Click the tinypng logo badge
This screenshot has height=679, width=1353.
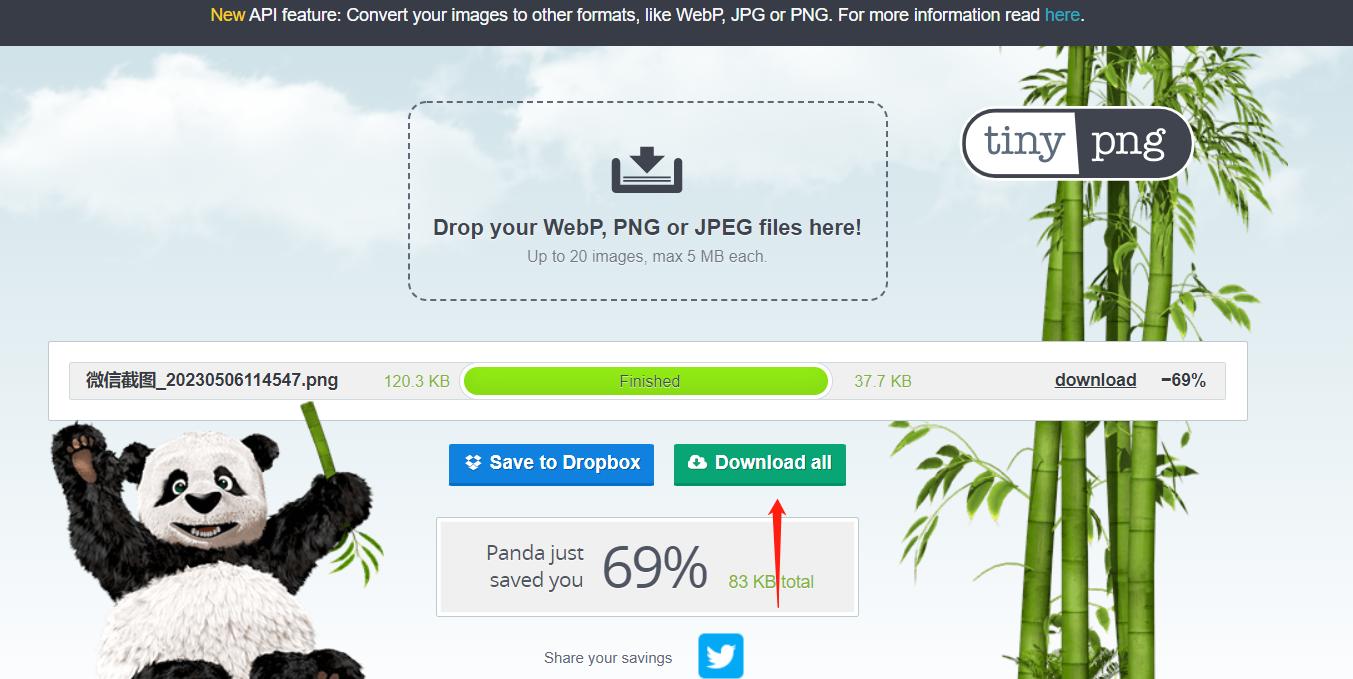1077,143
